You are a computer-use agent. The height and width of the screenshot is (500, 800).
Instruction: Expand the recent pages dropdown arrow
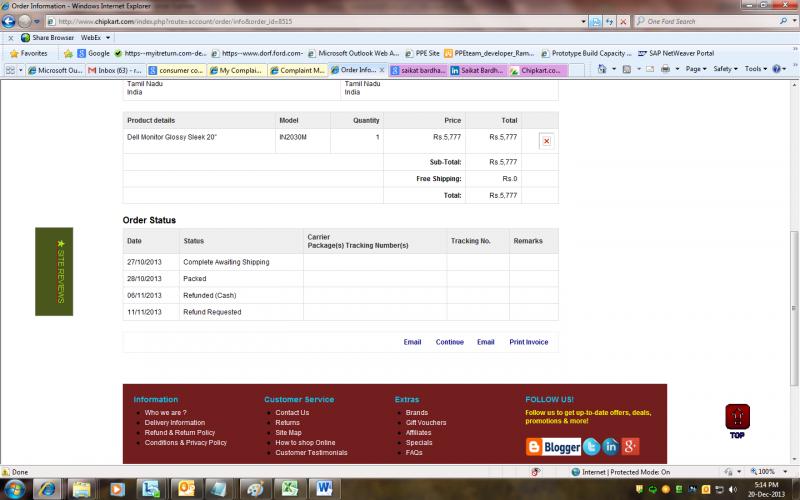tap(37, 21)
